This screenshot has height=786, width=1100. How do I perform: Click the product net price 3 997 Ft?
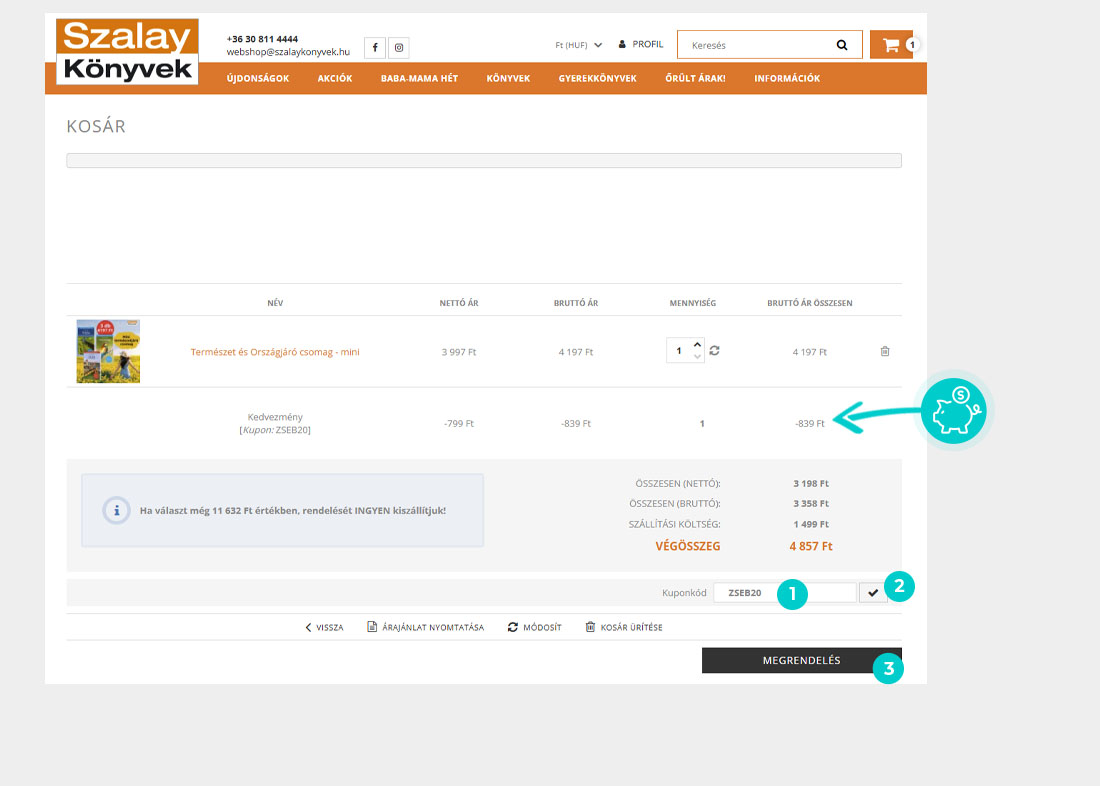459,352
